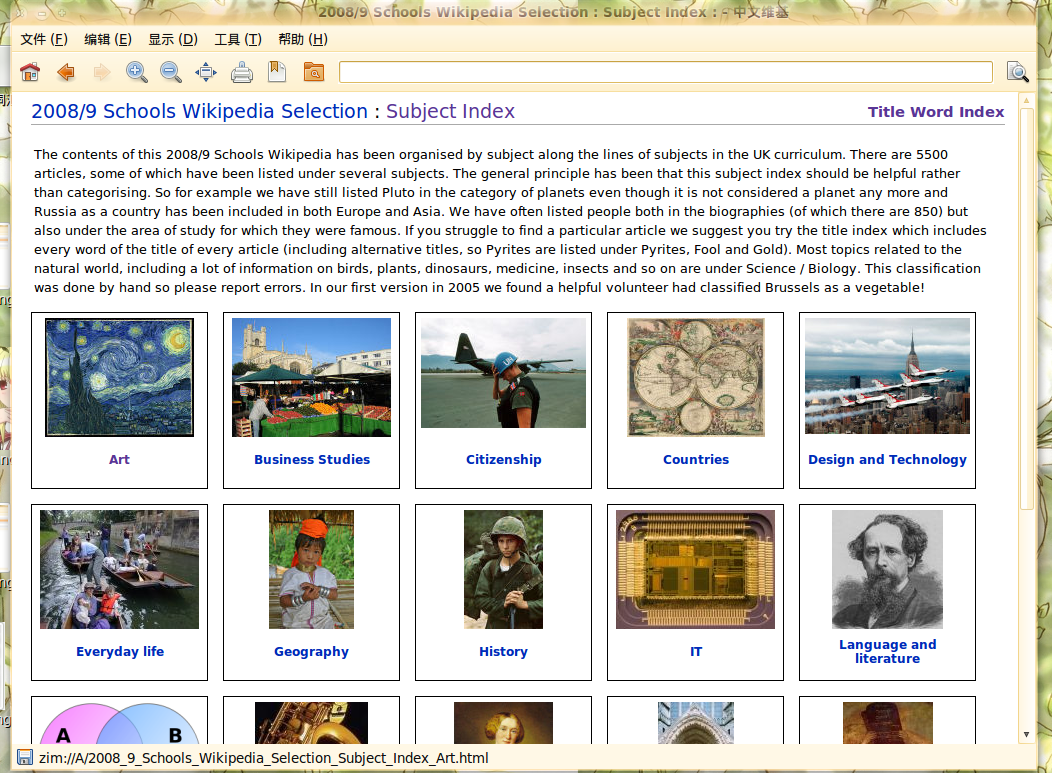This screenshot has height=773, width=1052.
Task: Click the jets over city thumbnail
Action: point(888,376)
